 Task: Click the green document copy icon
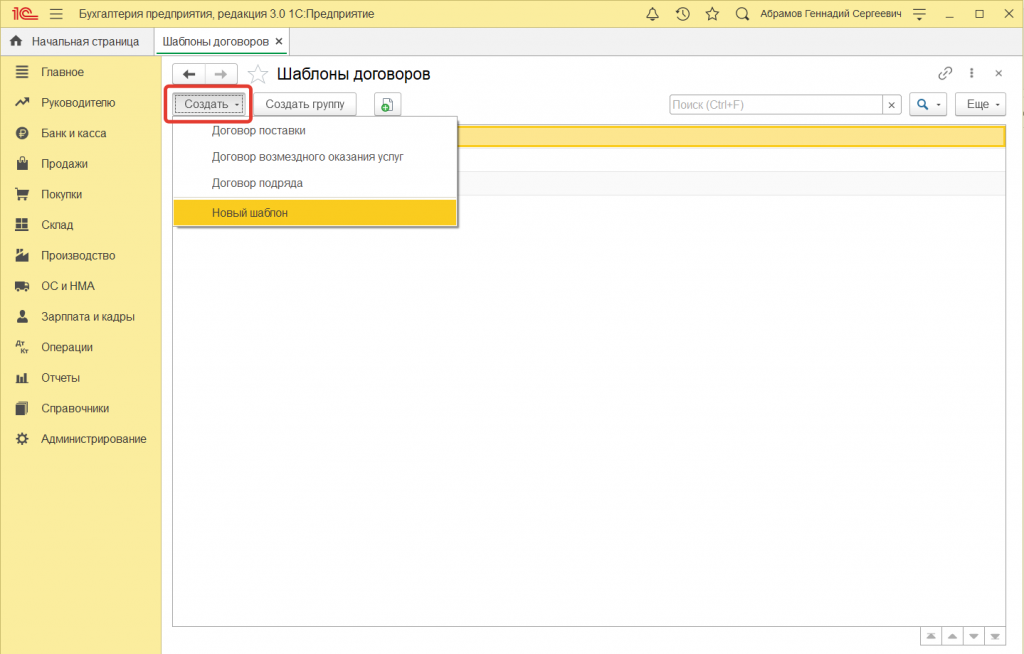tap(387, 105)
